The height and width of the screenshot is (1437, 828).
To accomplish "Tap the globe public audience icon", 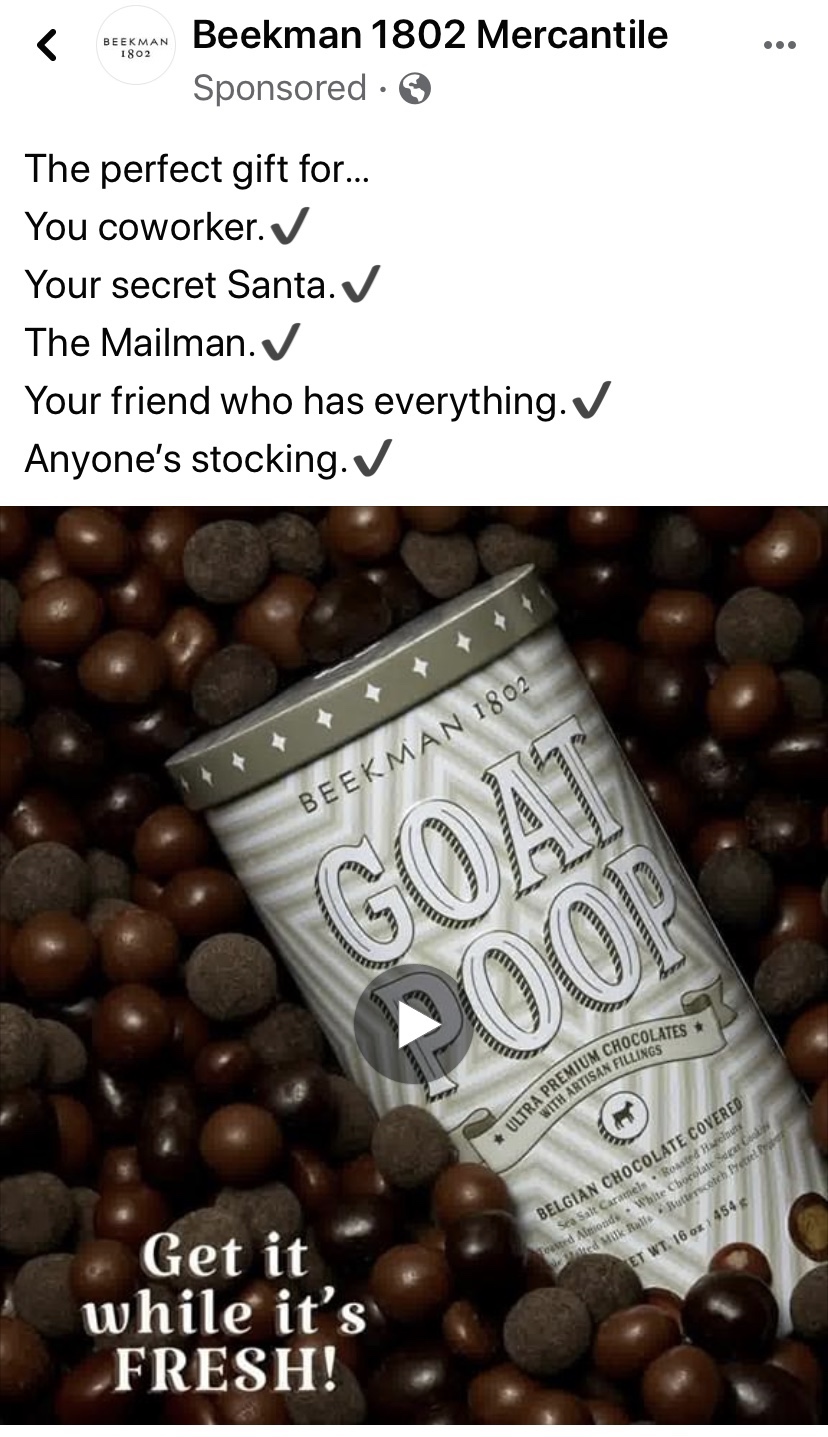I will (414, 90).
